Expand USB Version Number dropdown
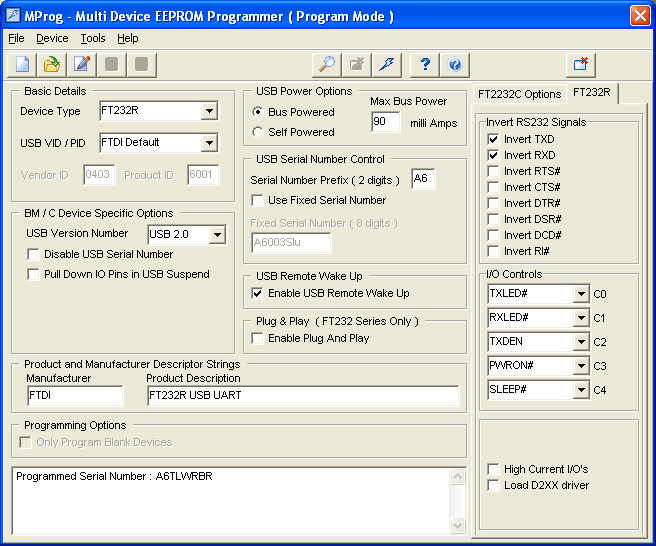The image size is (656, 546). point(217,234)
